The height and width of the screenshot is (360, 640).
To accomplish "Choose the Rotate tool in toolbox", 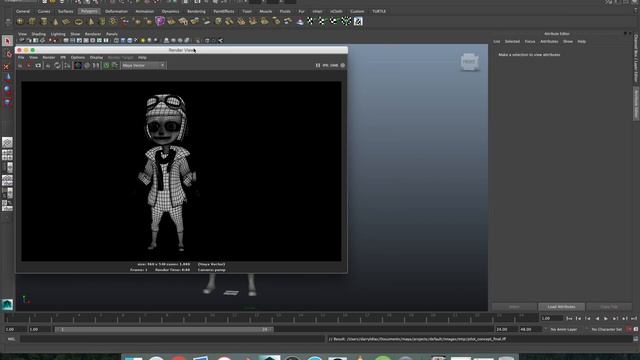I will (7, 89).
